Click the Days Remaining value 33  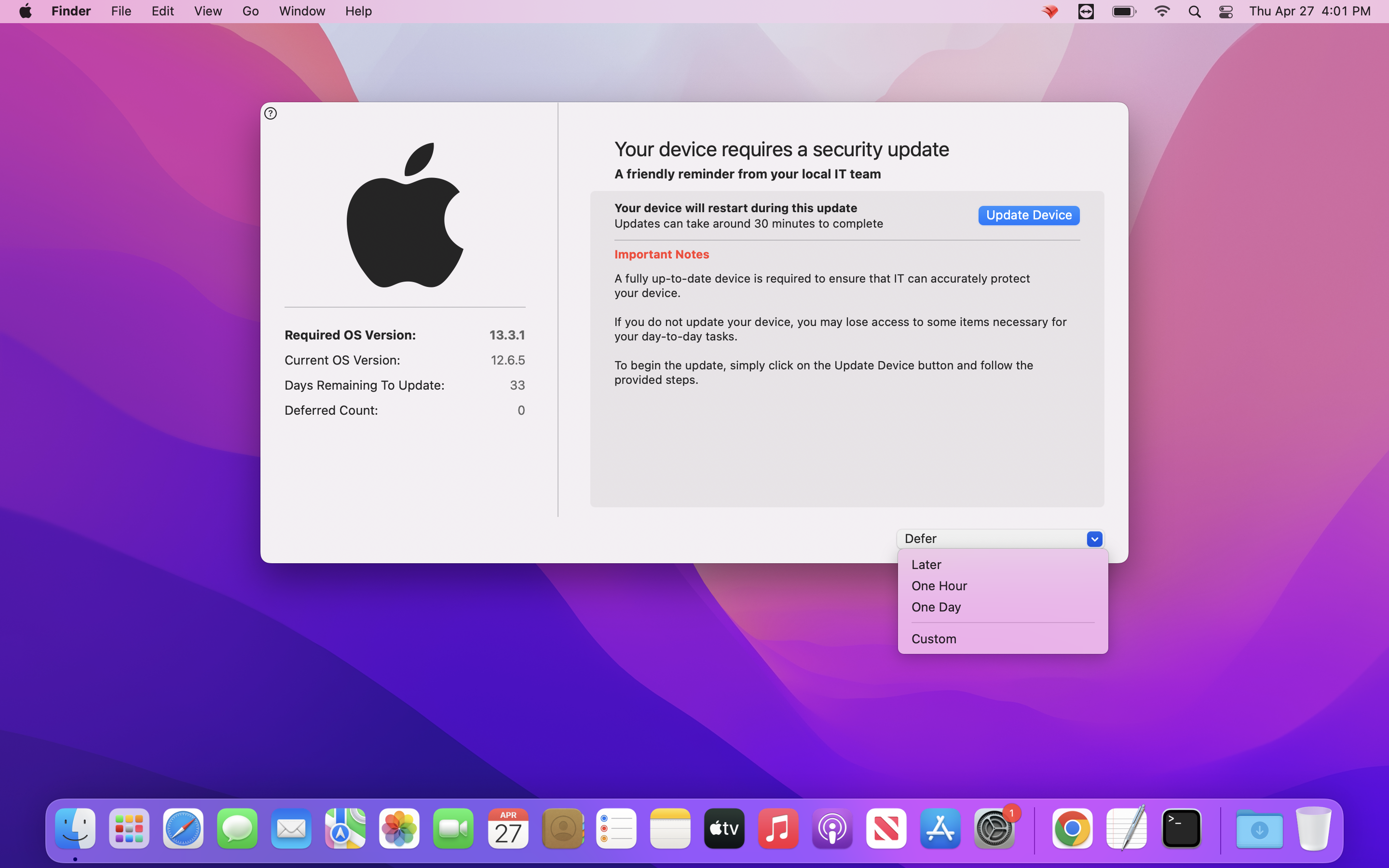tap(517, 385)
